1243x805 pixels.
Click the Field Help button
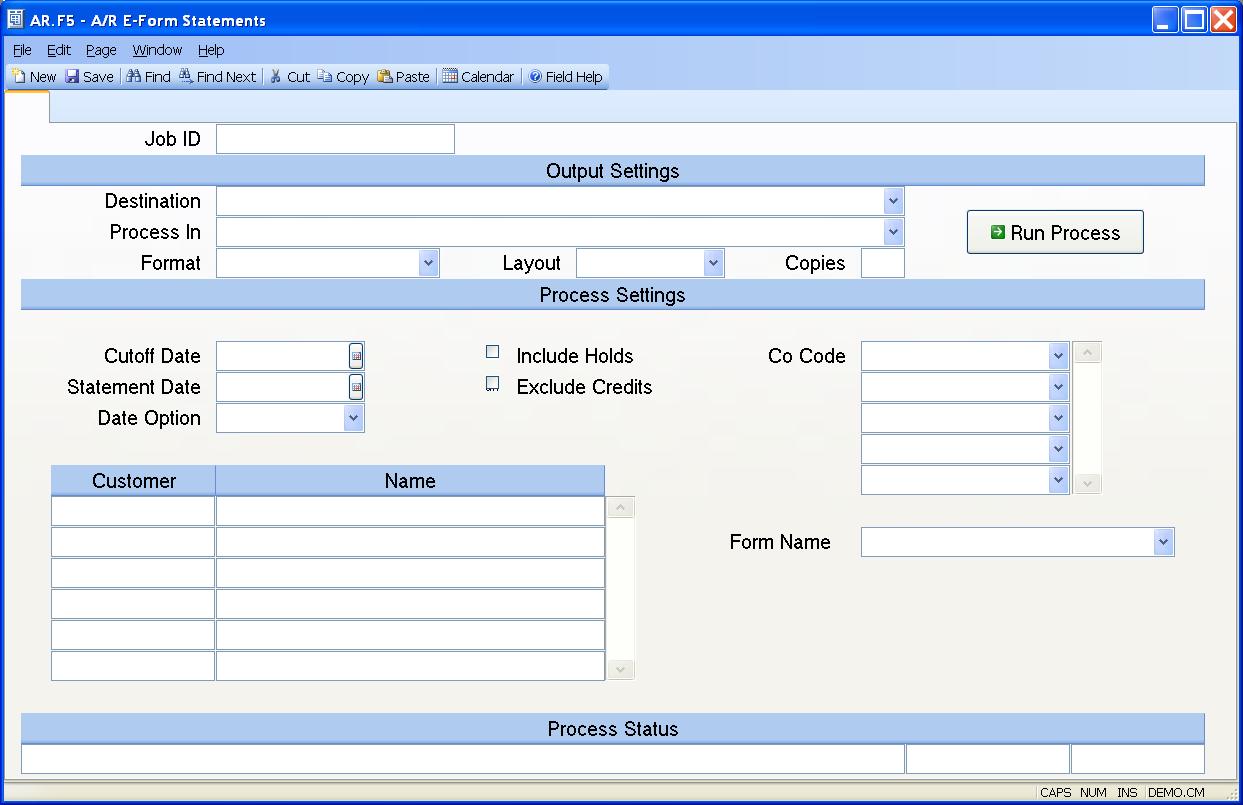pos(566,77)
